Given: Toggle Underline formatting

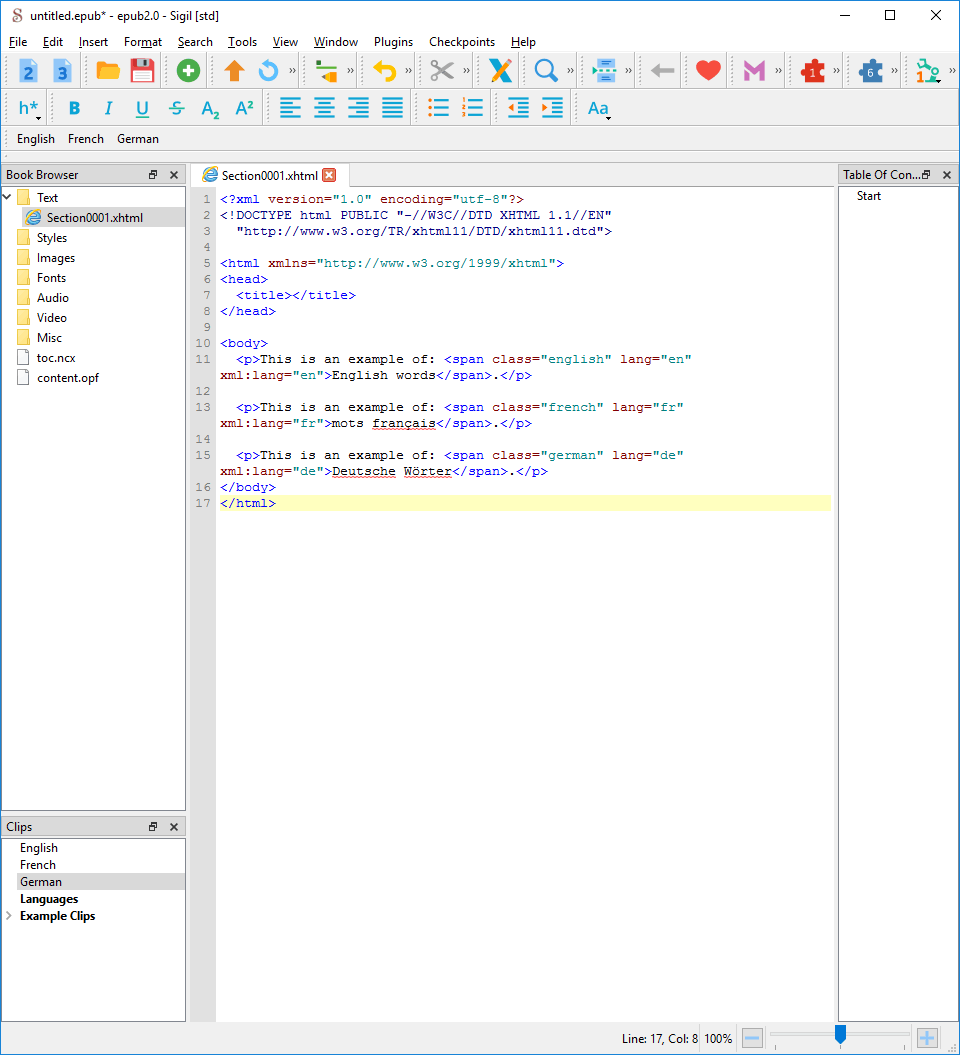Looking at the screenshot, I should click(142, 109).
